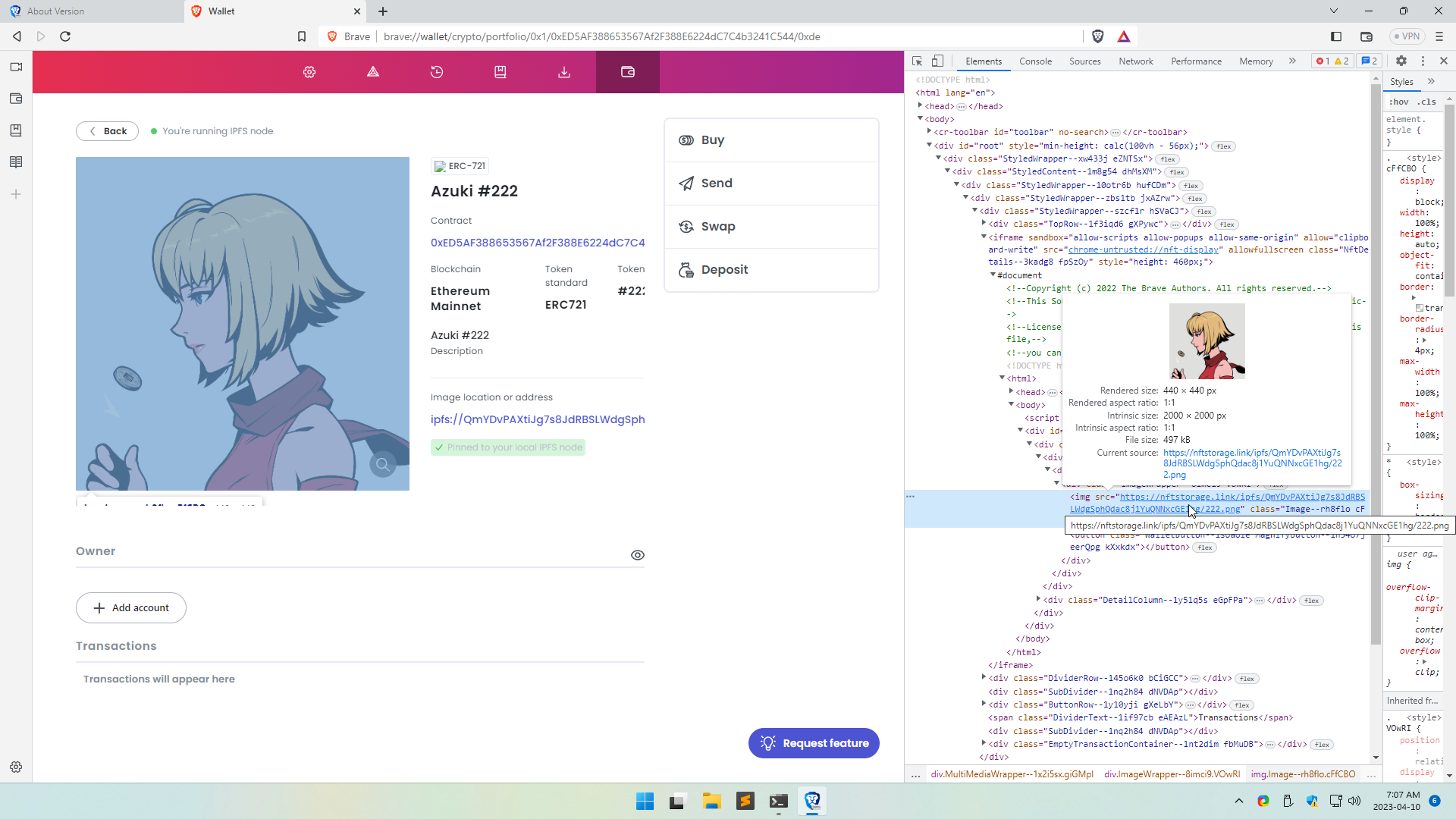This screenshot has width=1456, height=819.
Task: Switch to the Network tab
Action: click(1135, 61)
